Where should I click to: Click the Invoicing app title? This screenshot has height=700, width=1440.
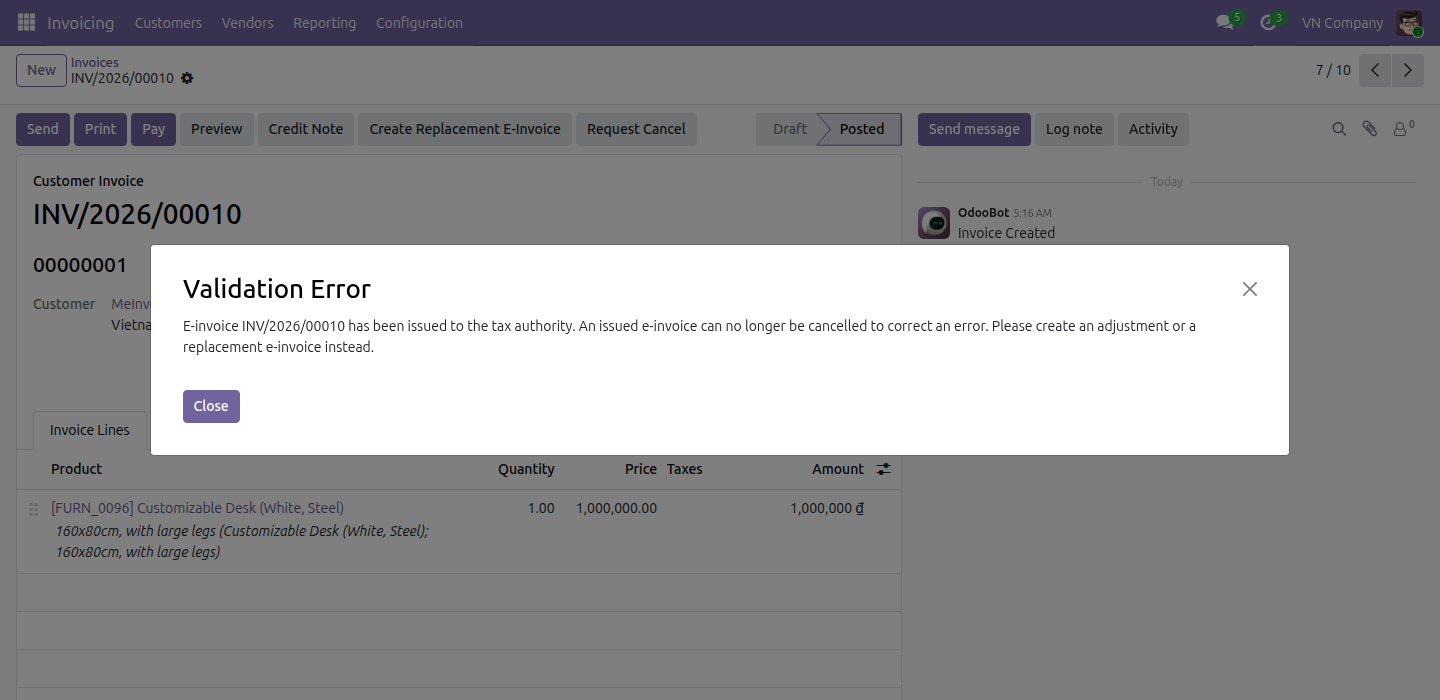click(x=80, y=22)
